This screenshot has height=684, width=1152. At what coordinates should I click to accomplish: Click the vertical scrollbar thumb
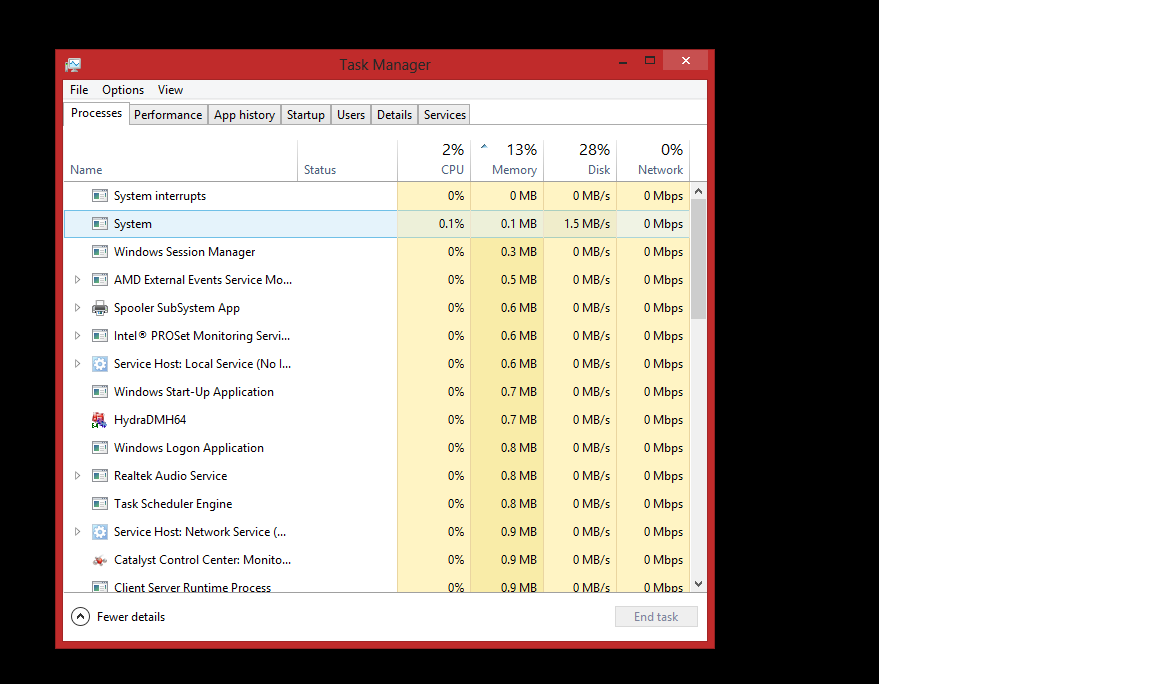[699, 259]
